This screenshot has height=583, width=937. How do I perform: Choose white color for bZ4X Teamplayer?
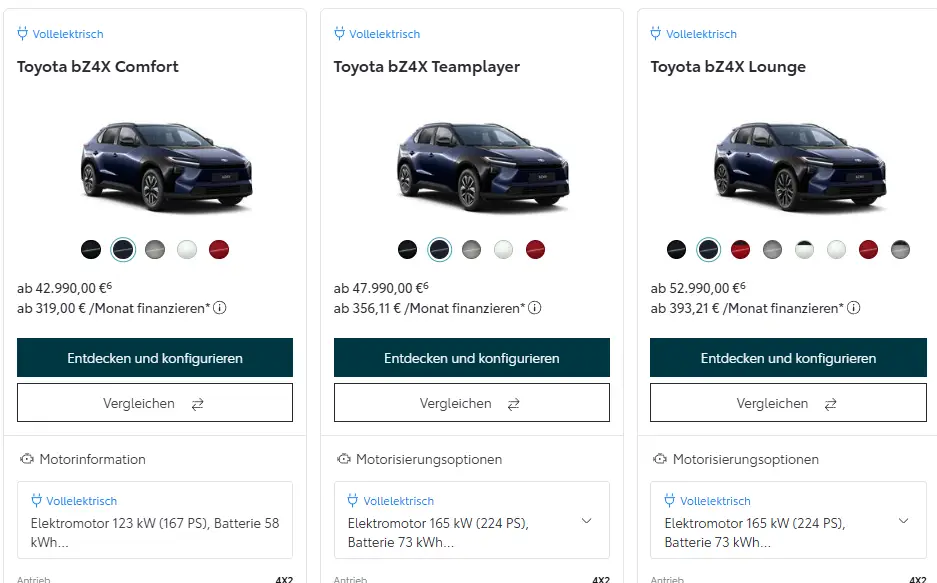pyautogui.click(x=503, y=249)
